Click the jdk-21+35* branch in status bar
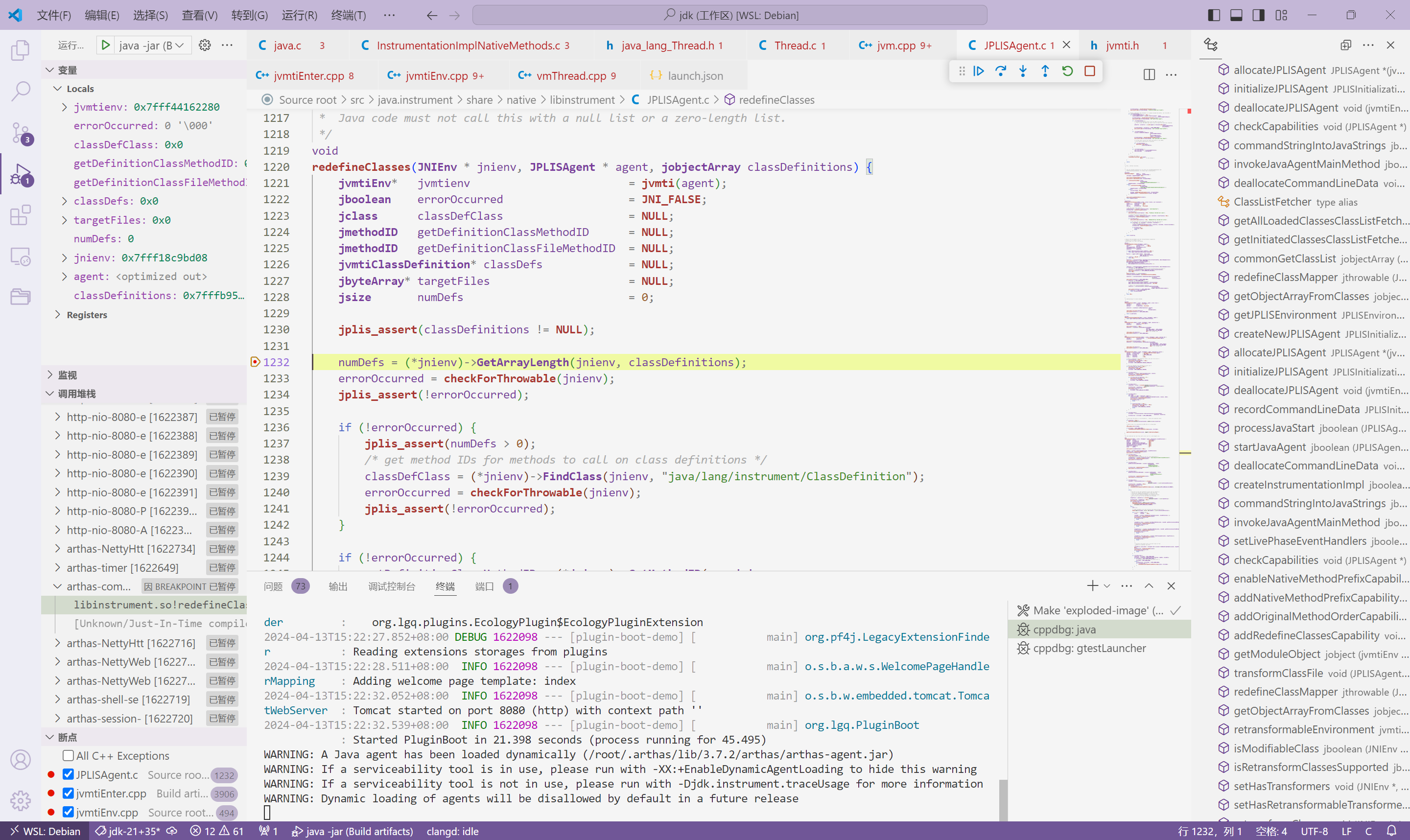Viewport: 1410px width, 840px height. click(x=128, y=831)
